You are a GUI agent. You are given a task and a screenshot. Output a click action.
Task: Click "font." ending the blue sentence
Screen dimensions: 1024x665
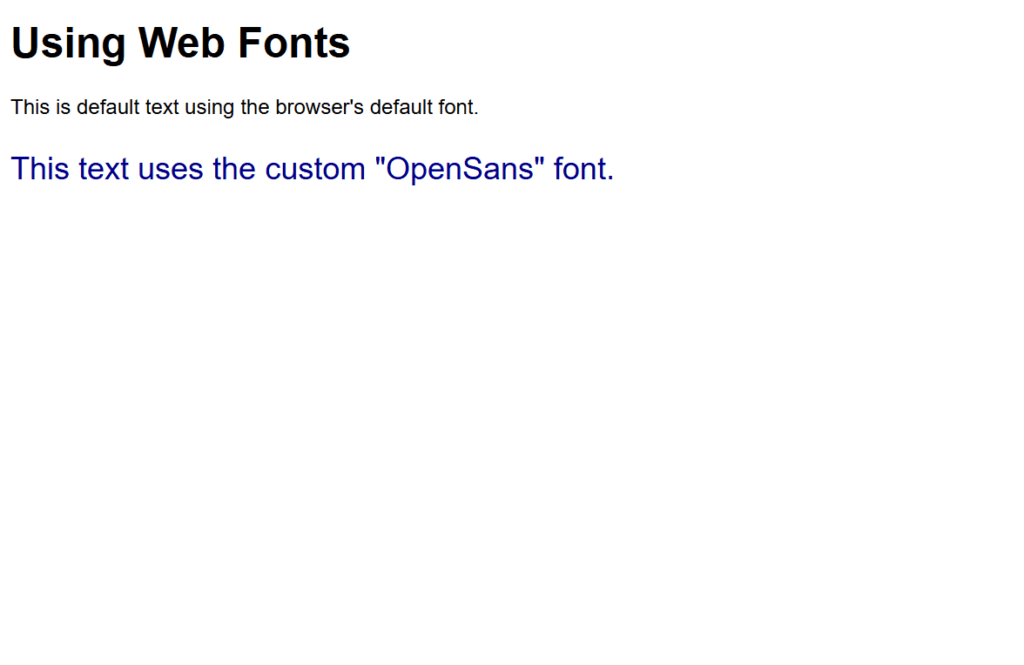[x=584, y=169]
